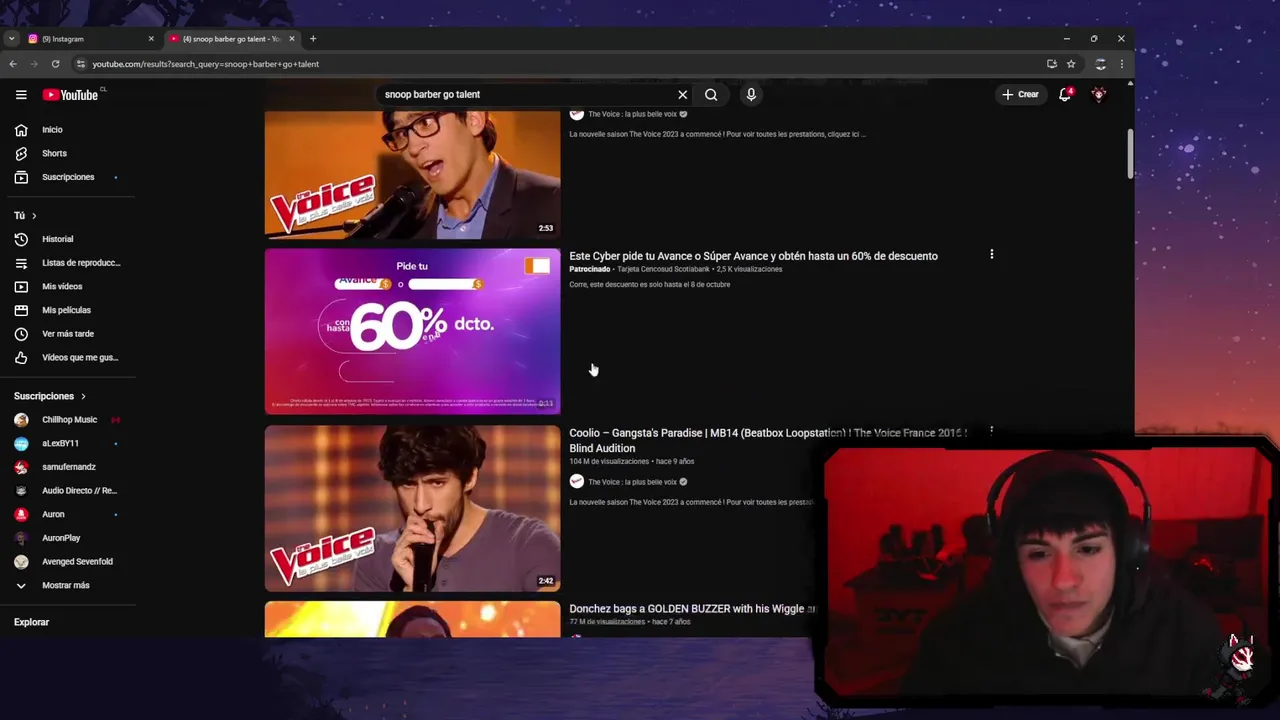
Task: Click the Crear button
Action: click(1020, 94)
